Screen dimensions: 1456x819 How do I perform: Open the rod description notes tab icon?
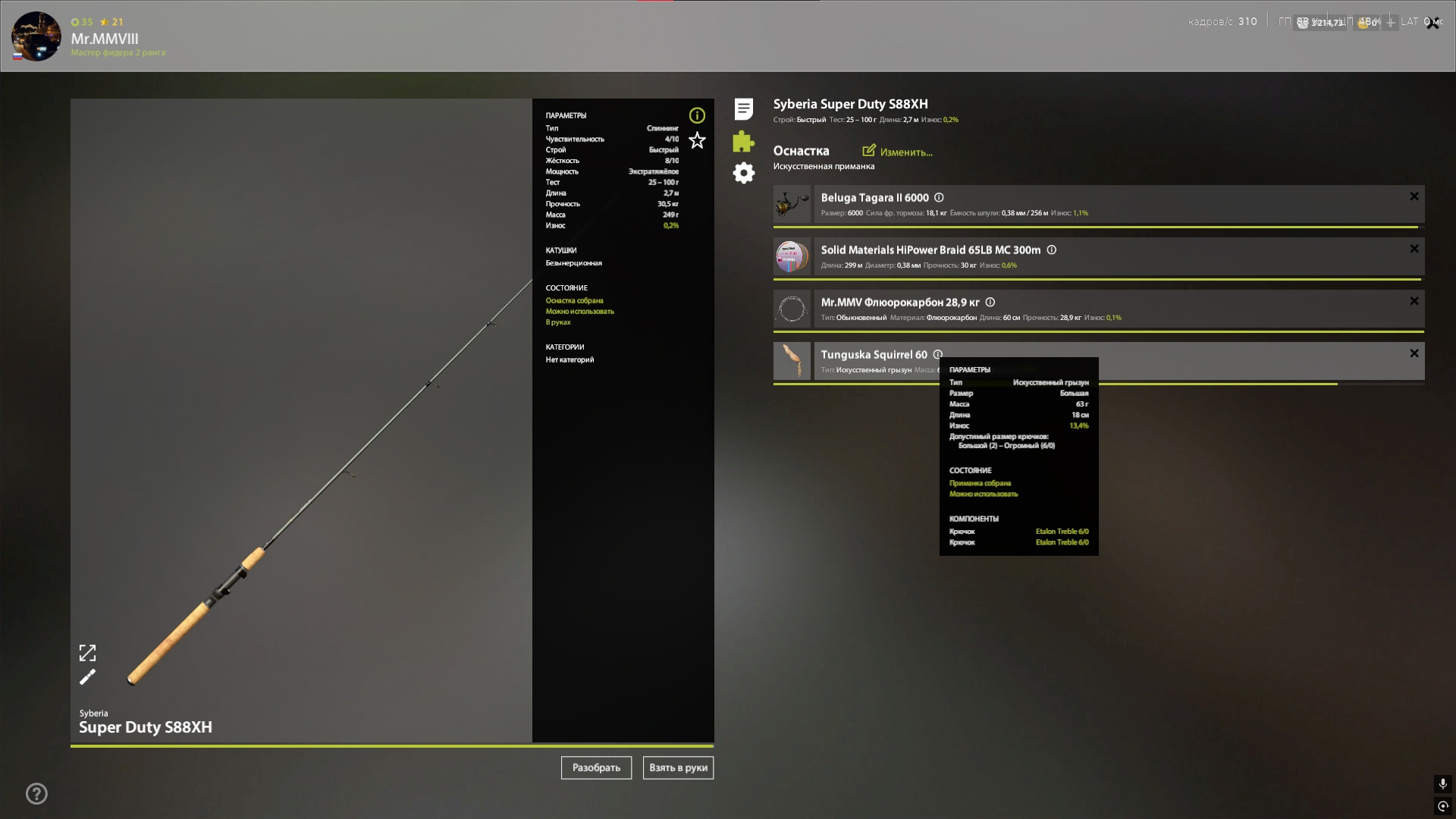[744, 109]
